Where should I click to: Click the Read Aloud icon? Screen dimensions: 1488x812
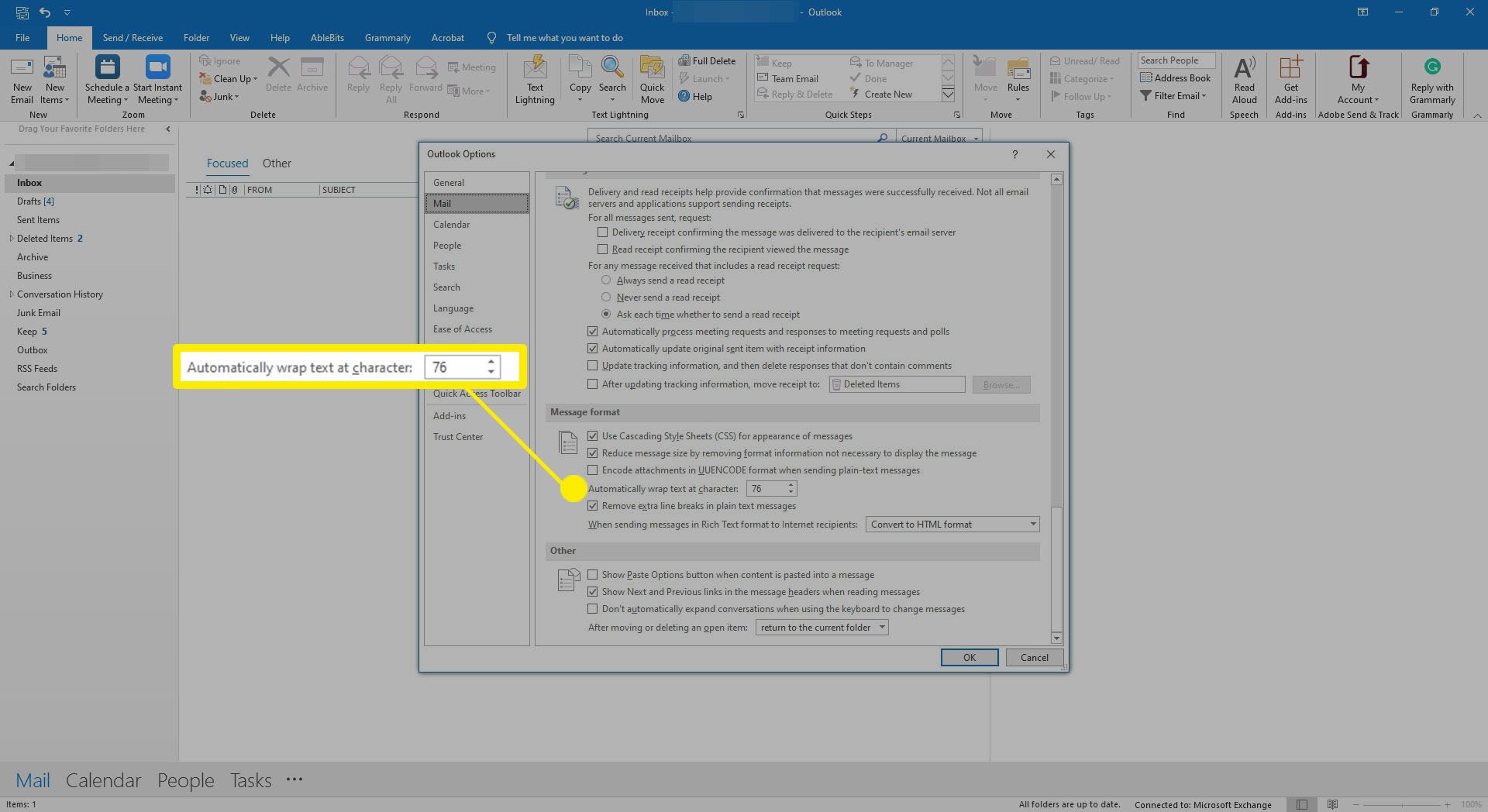click(x=1244, y=68)
